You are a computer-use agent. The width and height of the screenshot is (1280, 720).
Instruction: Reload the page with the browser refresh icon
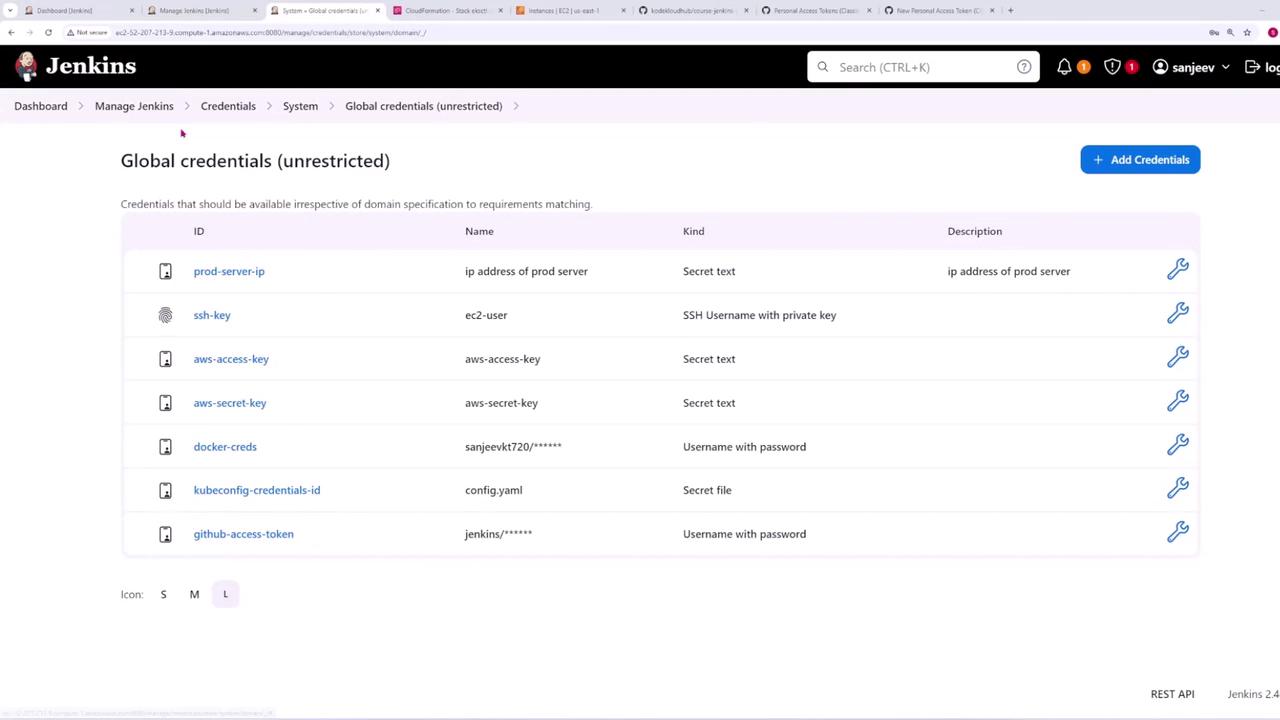(x=48, y=32)
